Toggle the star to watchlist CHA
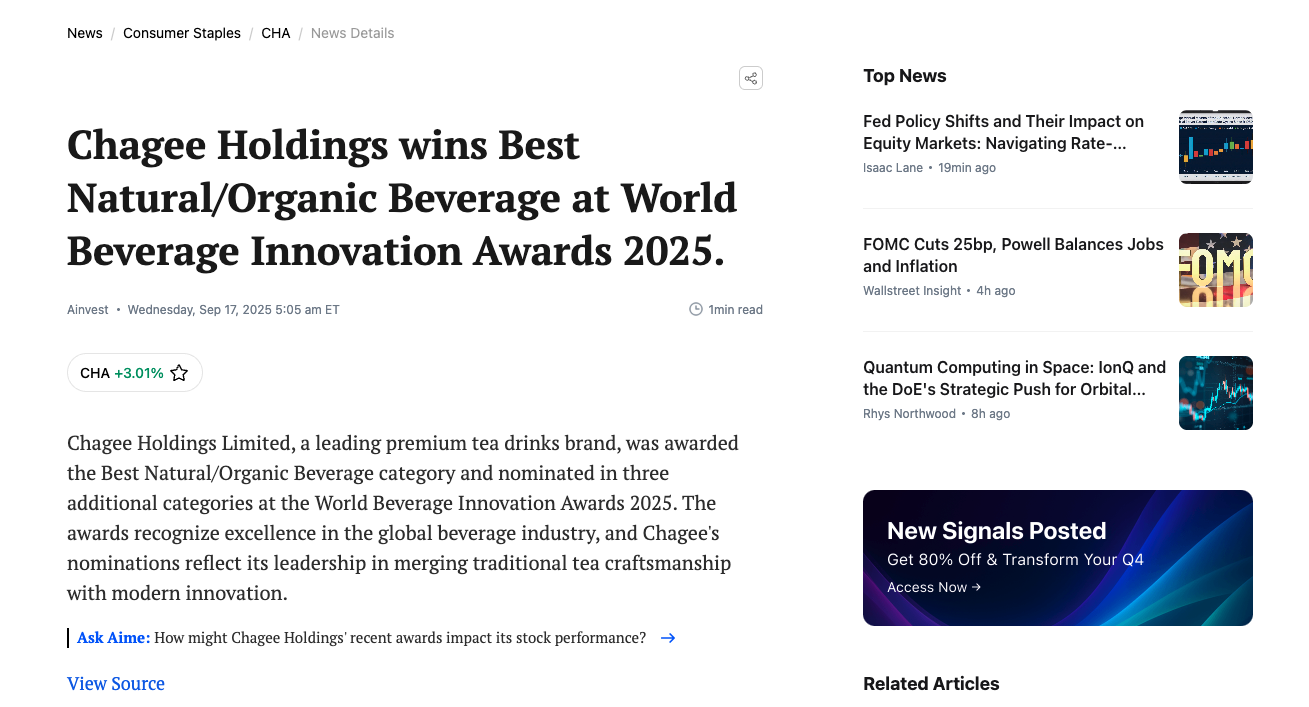 [179, 373]
